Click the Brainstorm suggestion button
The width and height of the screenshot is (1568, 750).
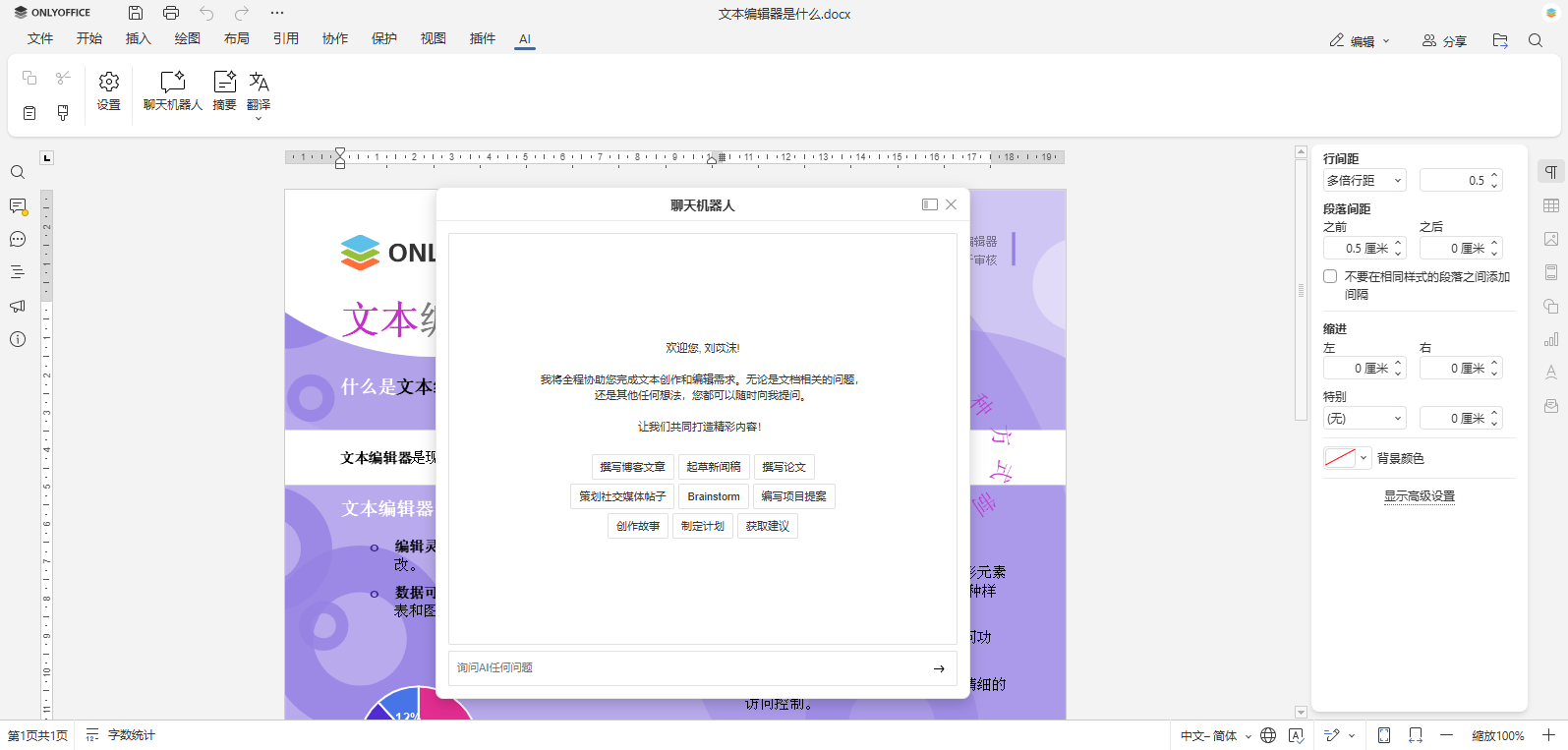(714, 496)
